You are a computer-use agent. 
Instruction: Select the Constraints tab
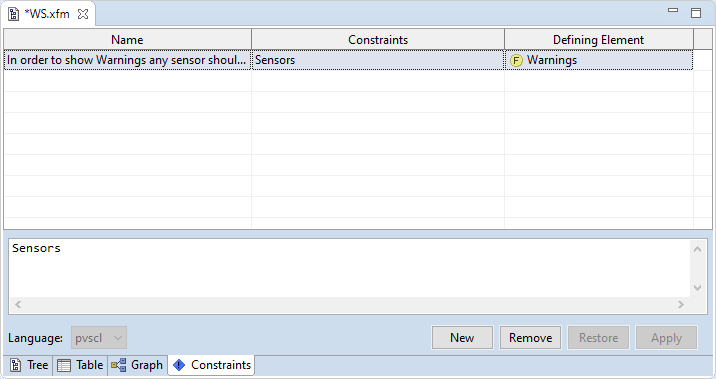(x=211, y=365)
